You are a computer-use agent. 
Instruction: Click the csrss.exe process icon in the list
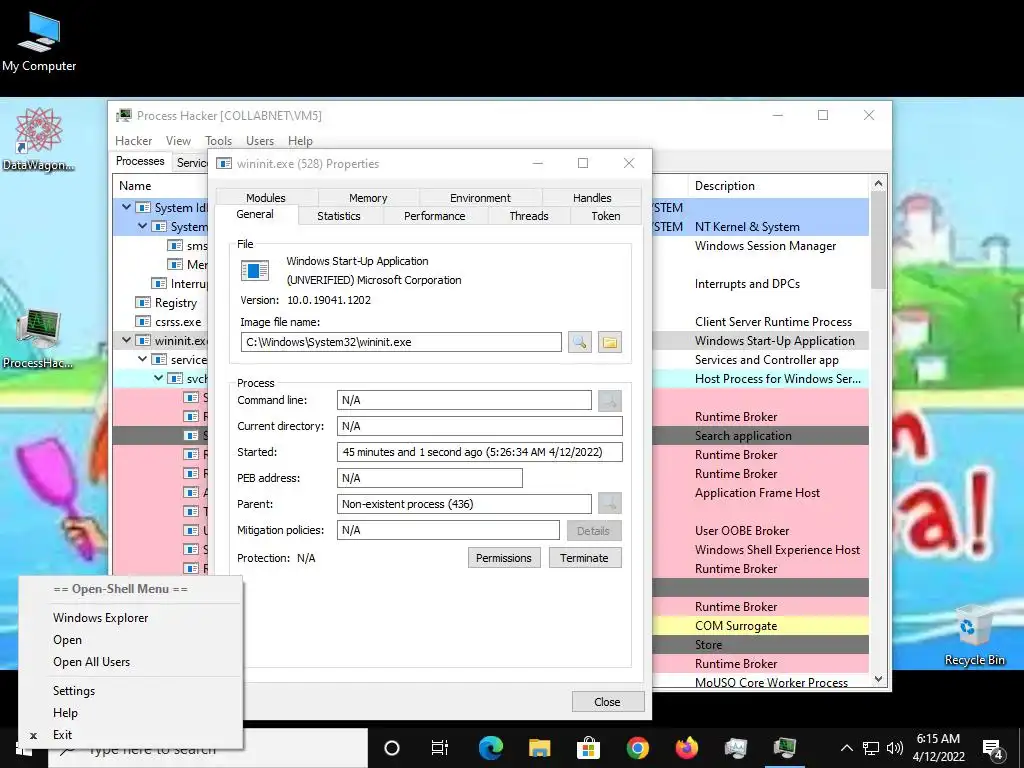(x=143, y=322)
